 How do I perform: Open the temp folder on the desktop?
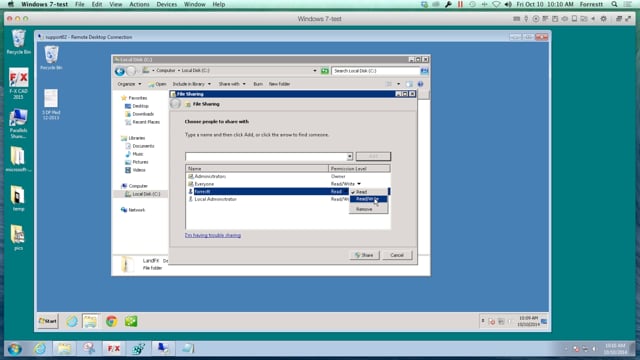click(18, 198)
